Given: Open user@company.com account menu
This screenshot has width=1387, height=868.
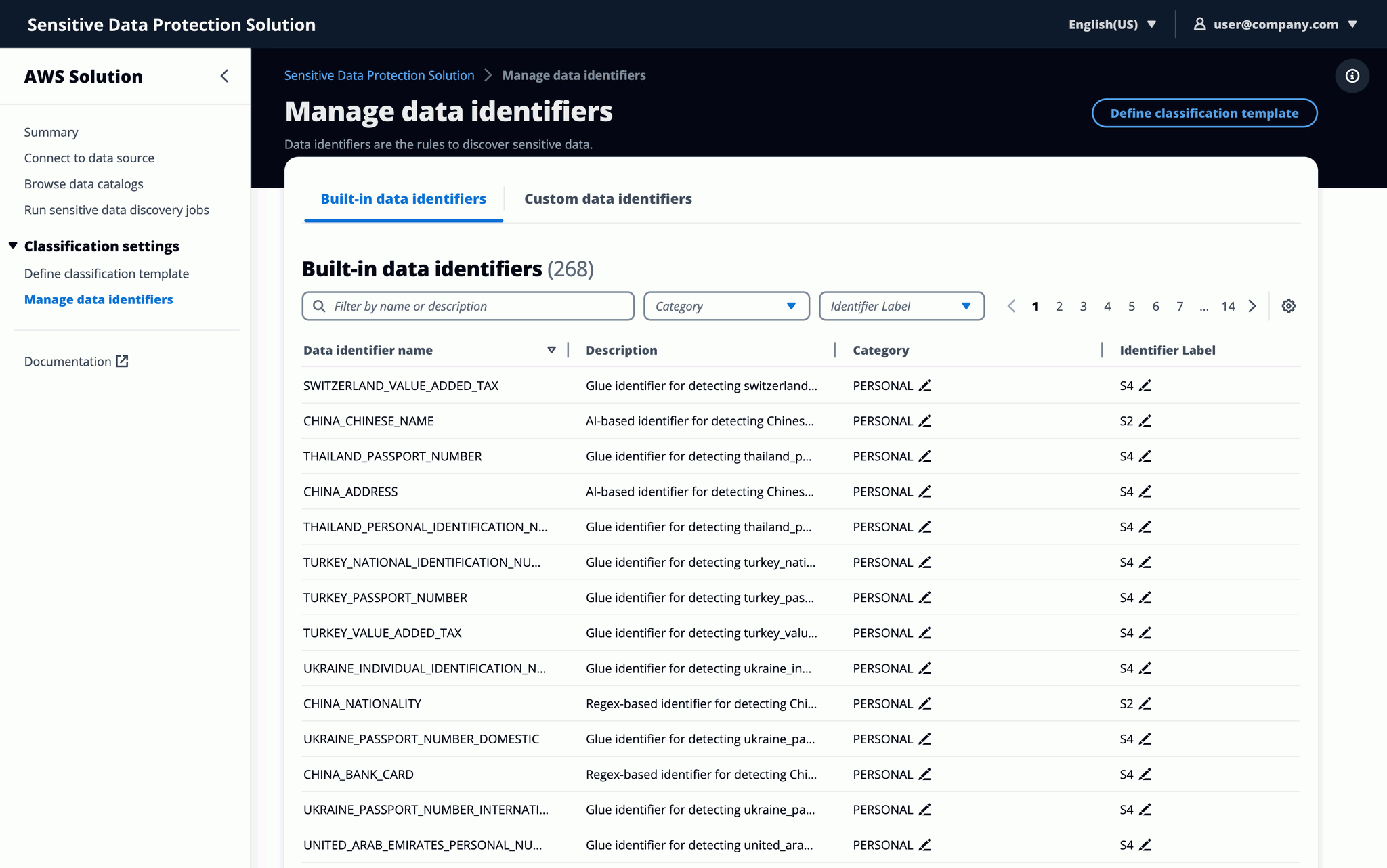Looking at the screenshot, I should tap(1275, 24).
